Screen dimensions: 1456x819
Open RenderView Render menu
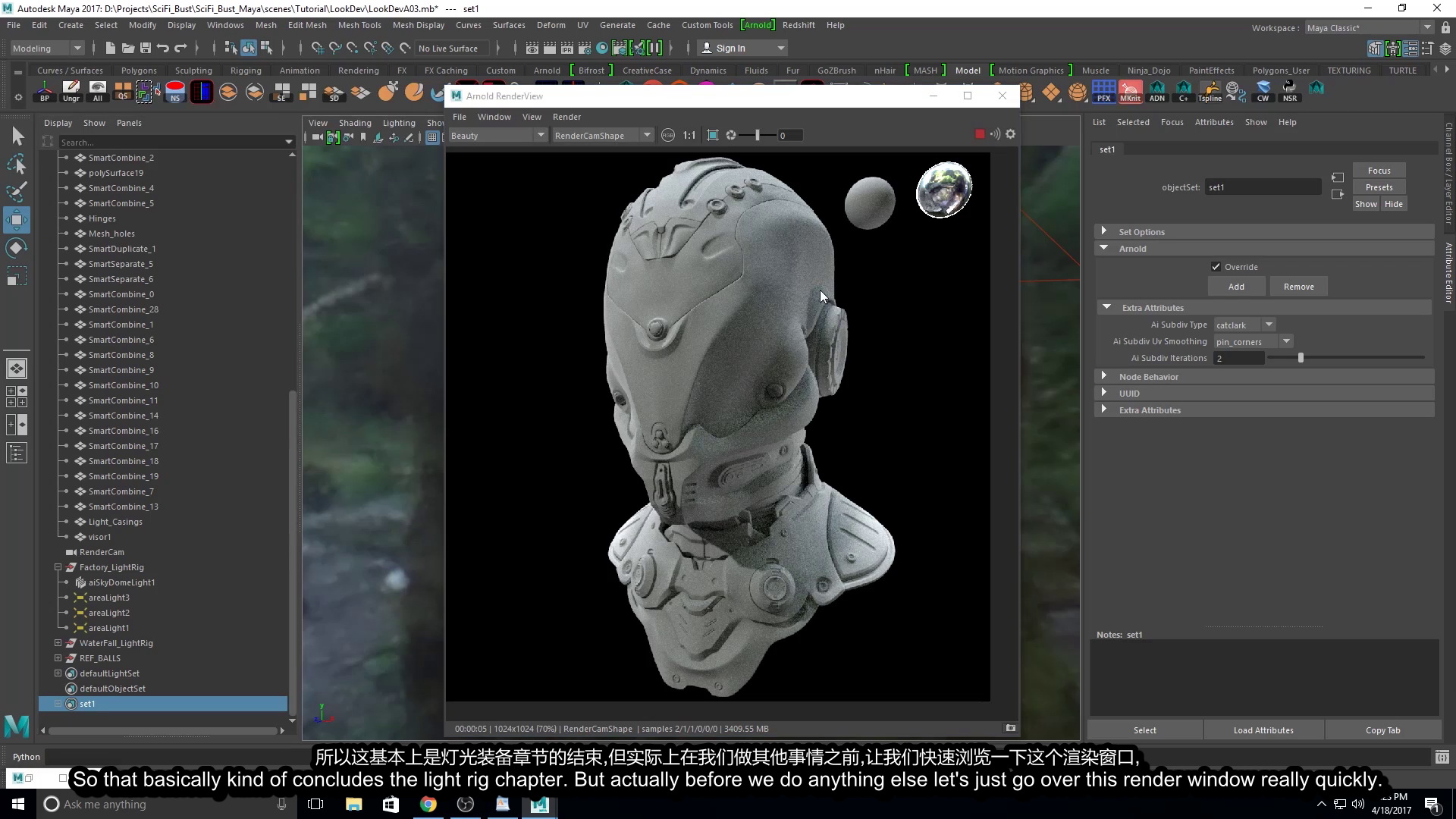click(566, 117)
